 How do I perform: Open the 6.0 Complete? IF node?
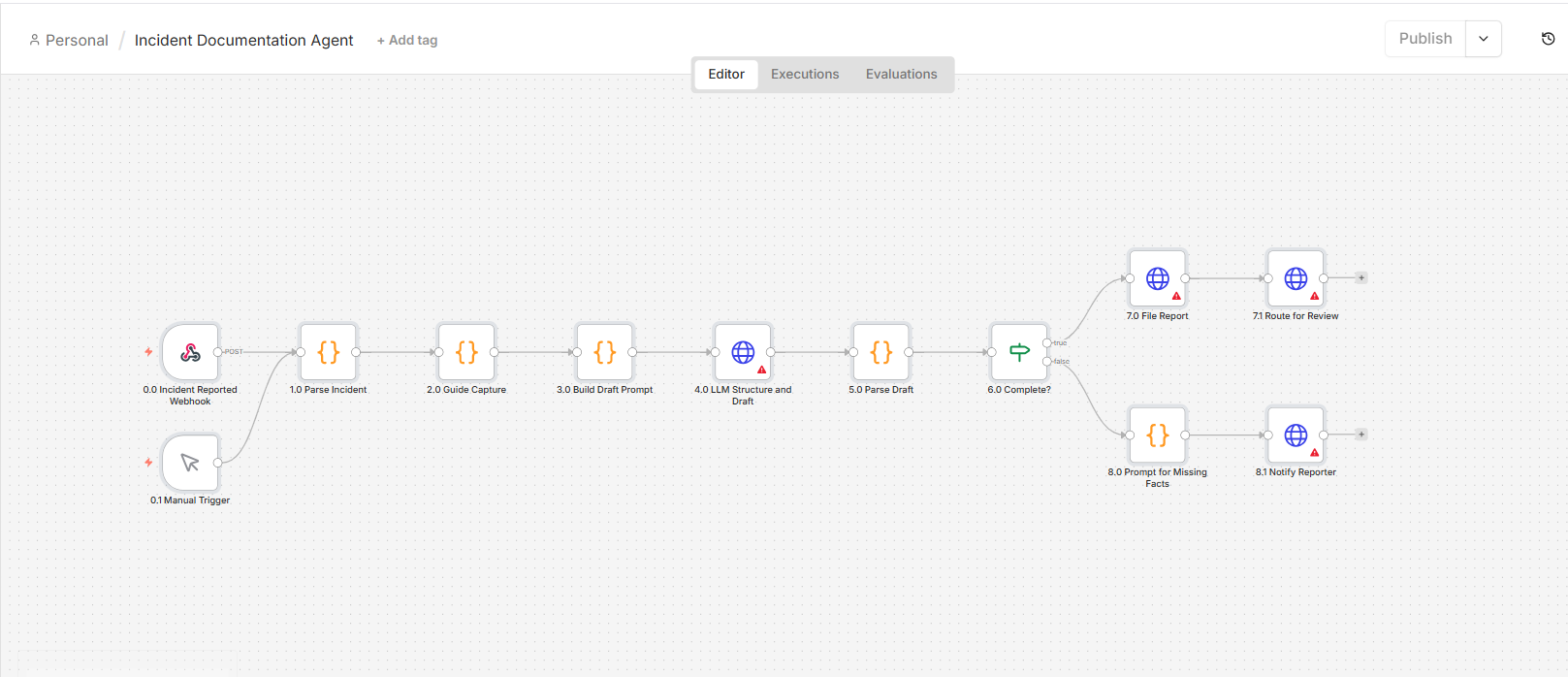pos(1019,352)
